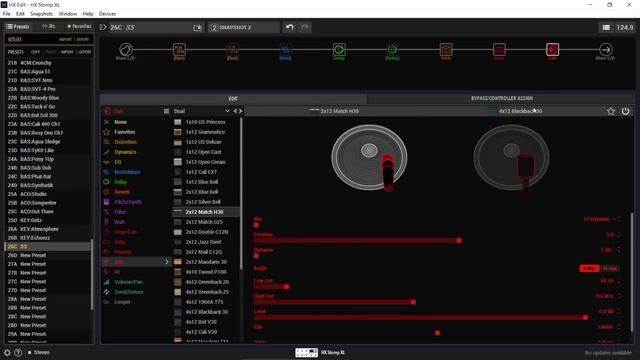Select the bright green Delay block

tap(339, 50)
